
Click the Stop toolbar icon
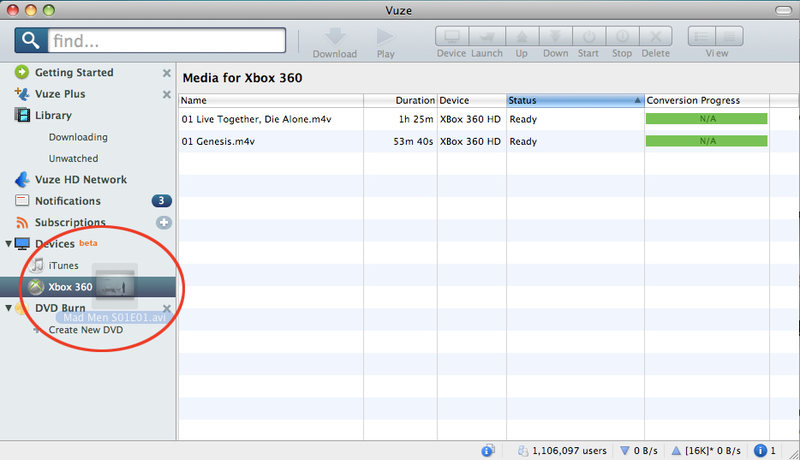(x=622, y=36)
